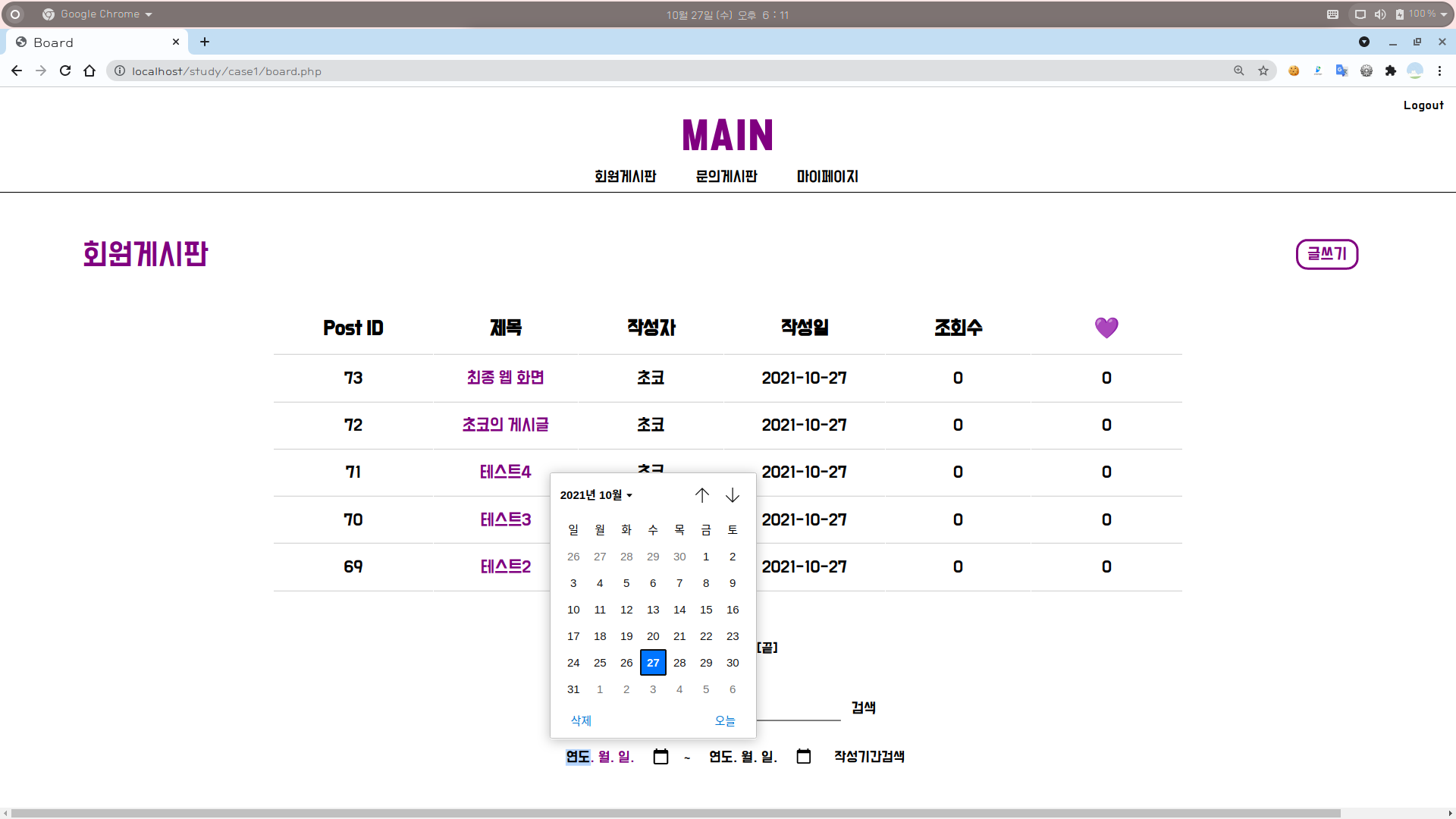The width and height of the screenshot is (1456, 819).
Task: Open the 문의게시판 menu item
Action: click(726, 177)
